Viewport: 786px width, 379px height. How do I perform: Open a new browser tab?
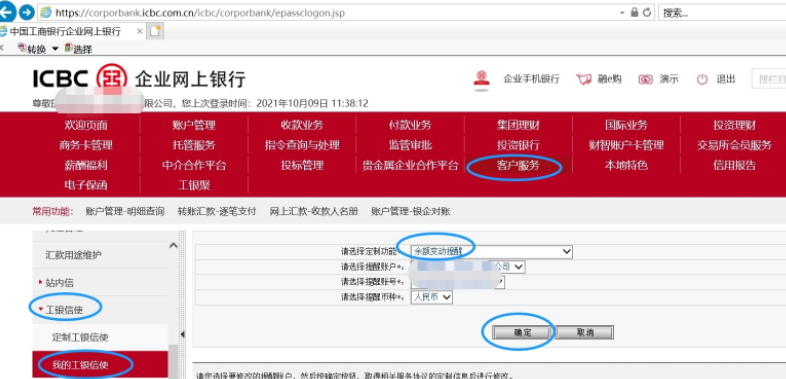pos(155,31)
